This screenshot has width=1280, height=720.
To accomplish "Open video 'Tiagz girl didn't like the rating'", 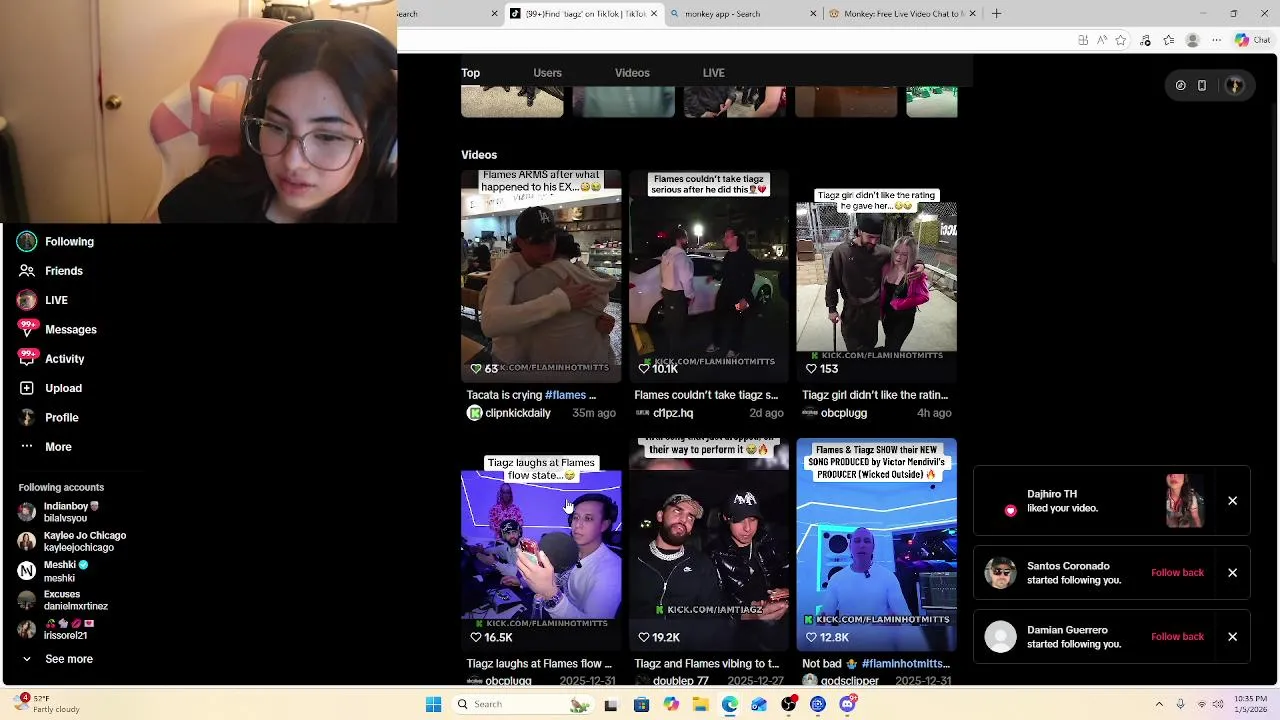I will 876,275.
